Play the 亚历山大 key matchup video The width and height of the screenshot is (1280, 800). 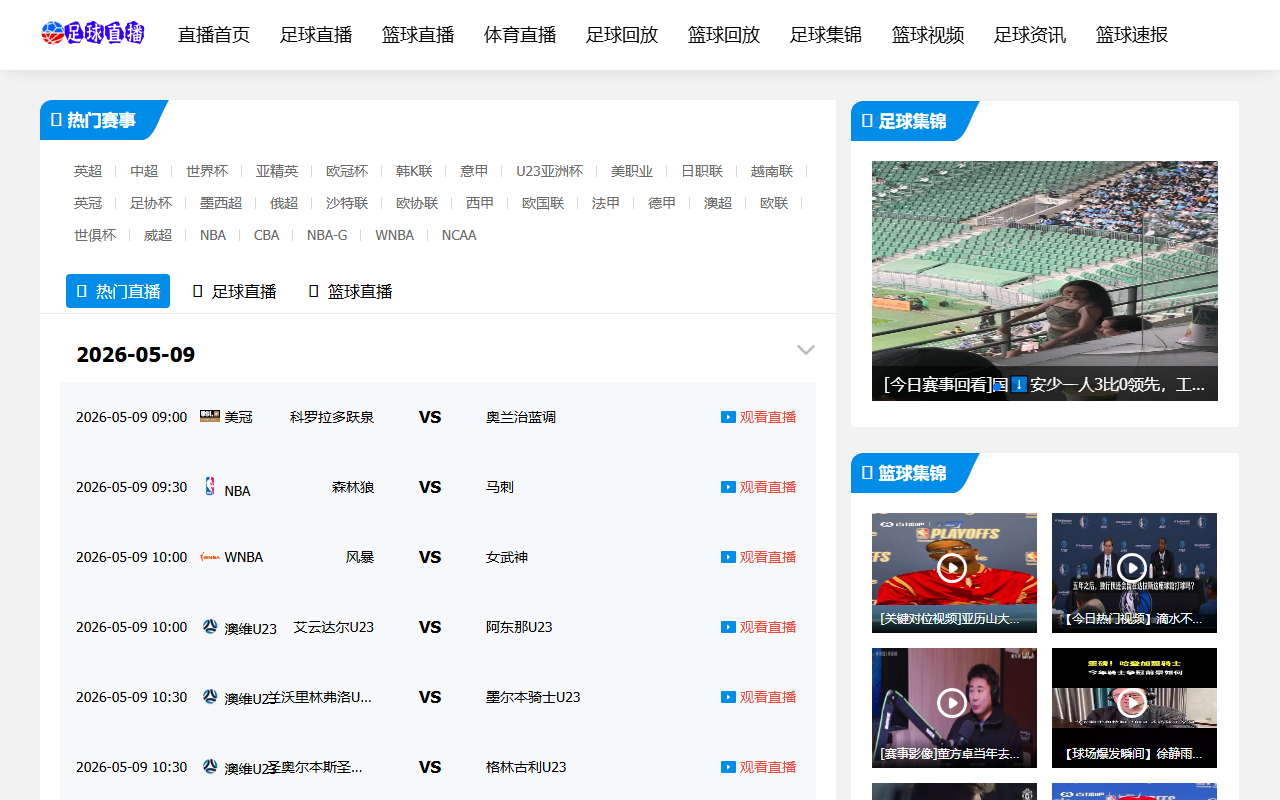pyautogui.click(x=952, y=568)
